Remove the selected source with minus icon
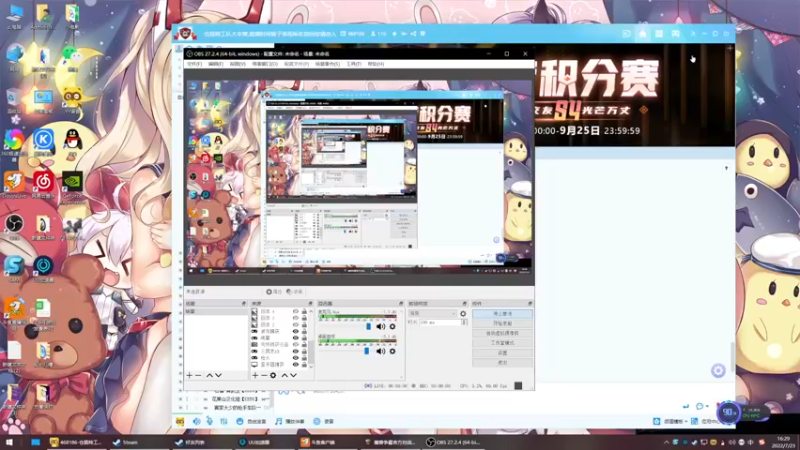The image size is (800, 450). pos(264,376)
